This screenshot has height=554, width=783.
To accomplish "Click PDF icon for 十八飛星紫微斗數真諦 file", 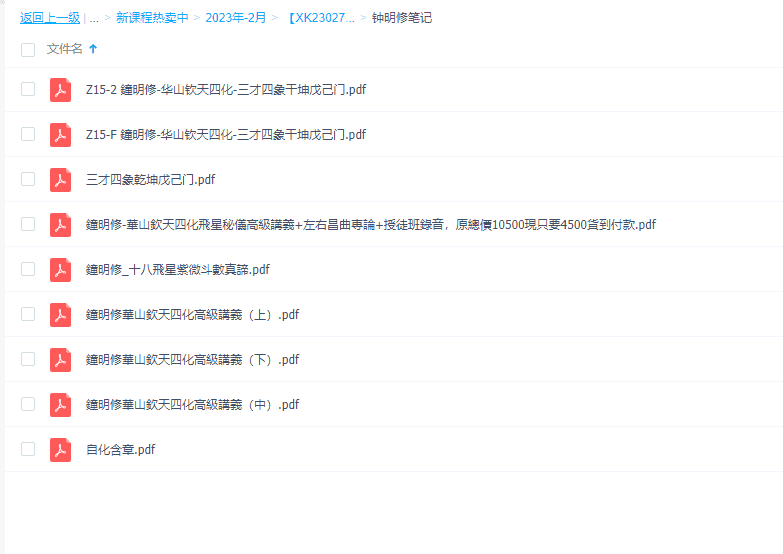I will pyautogui.click(x=60, y=270).
